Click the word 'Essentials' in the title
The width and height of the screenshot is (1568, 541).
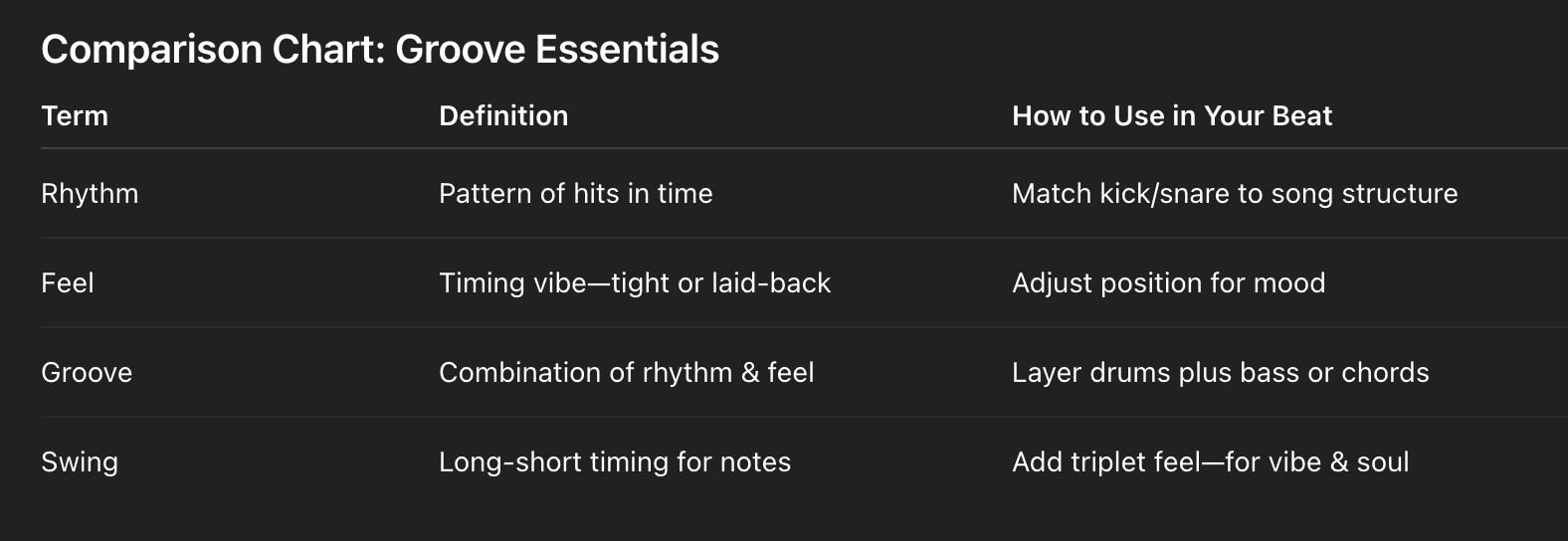click(x=627, y=50)
